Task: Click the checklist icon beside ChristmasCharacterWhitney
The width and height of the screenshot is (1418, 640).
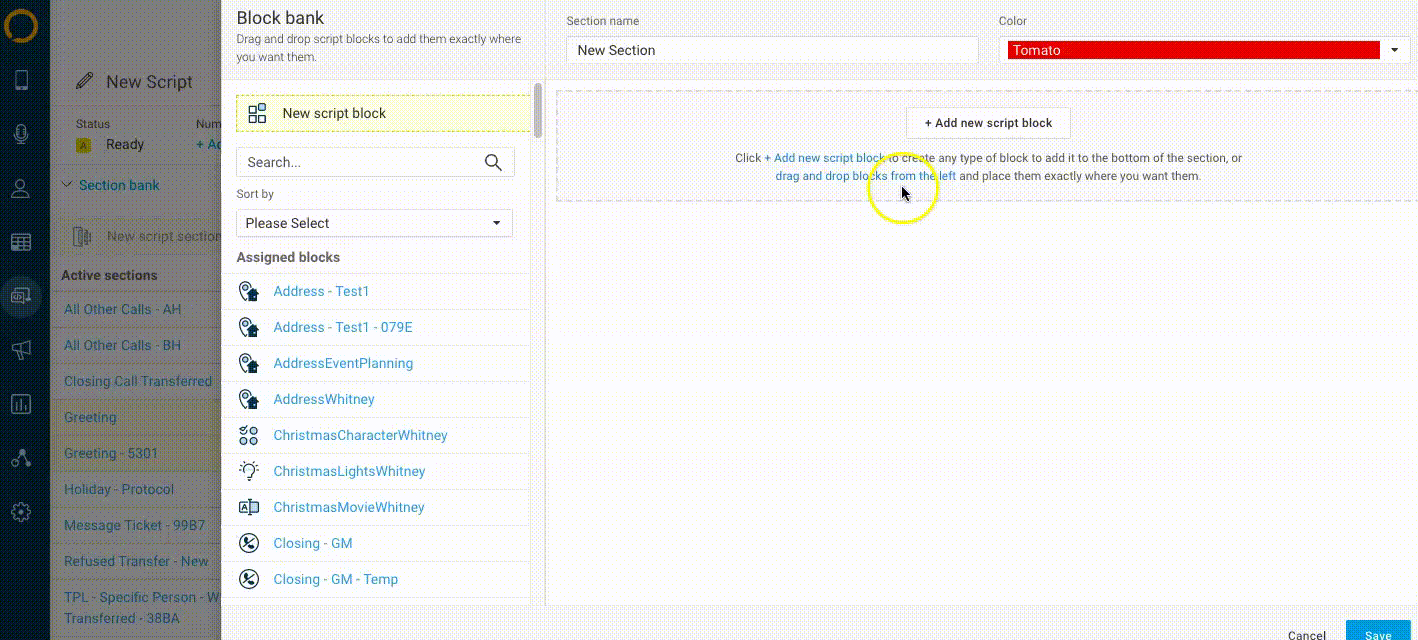Action: tap(249, 435)
